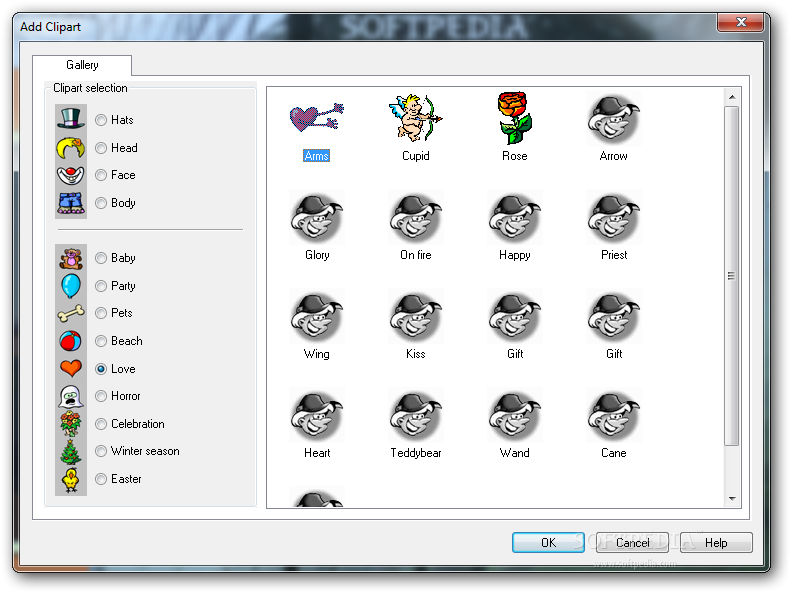This screenshot has width=791, height=593.
Task: Click the yellow chick icon beside Easter
Action: [x=71, y=479]
